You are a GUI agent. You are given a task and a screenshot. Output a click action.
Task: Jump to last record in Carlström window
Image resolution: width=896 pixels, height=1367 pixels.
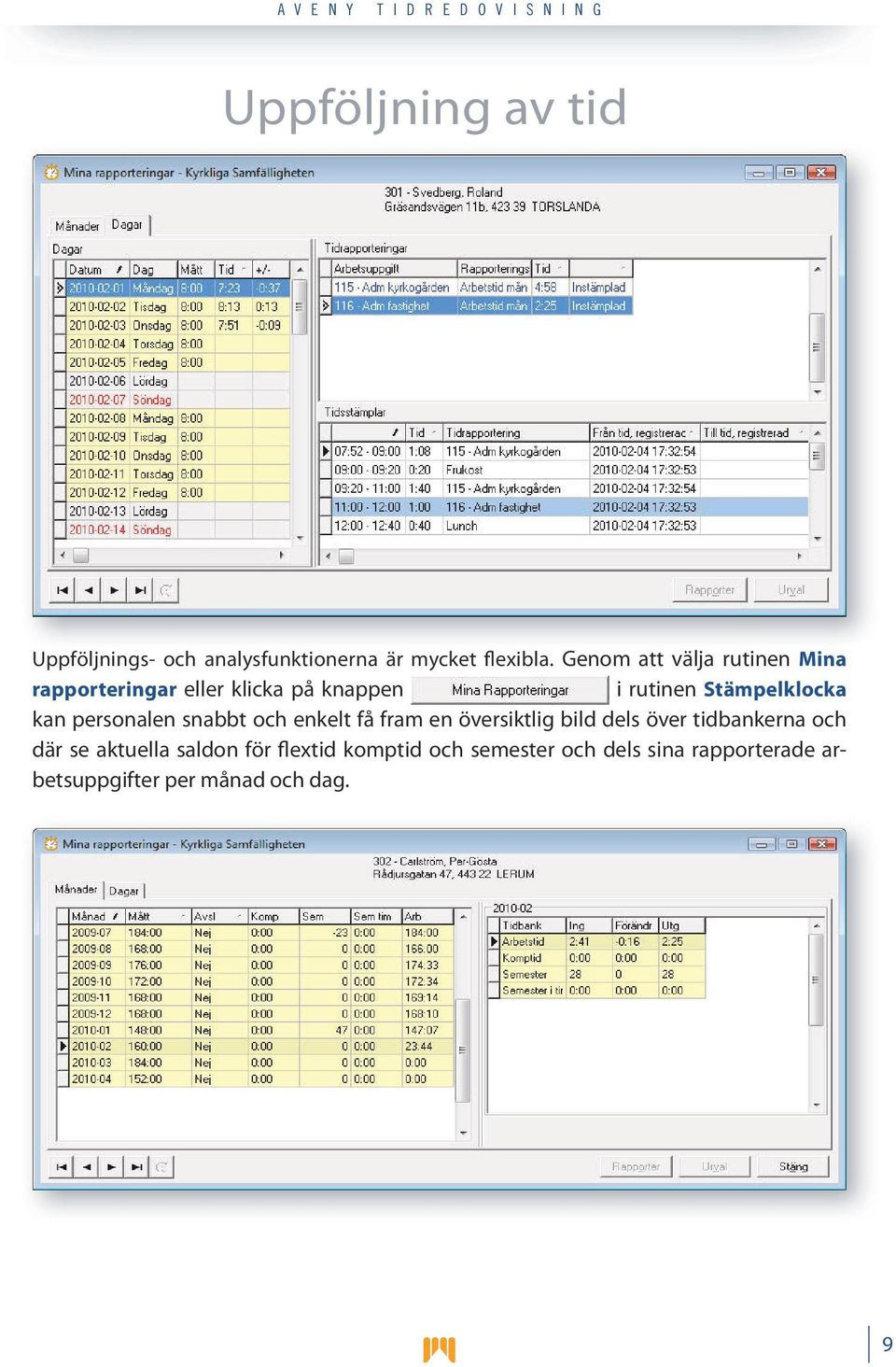pos(137,1166)
